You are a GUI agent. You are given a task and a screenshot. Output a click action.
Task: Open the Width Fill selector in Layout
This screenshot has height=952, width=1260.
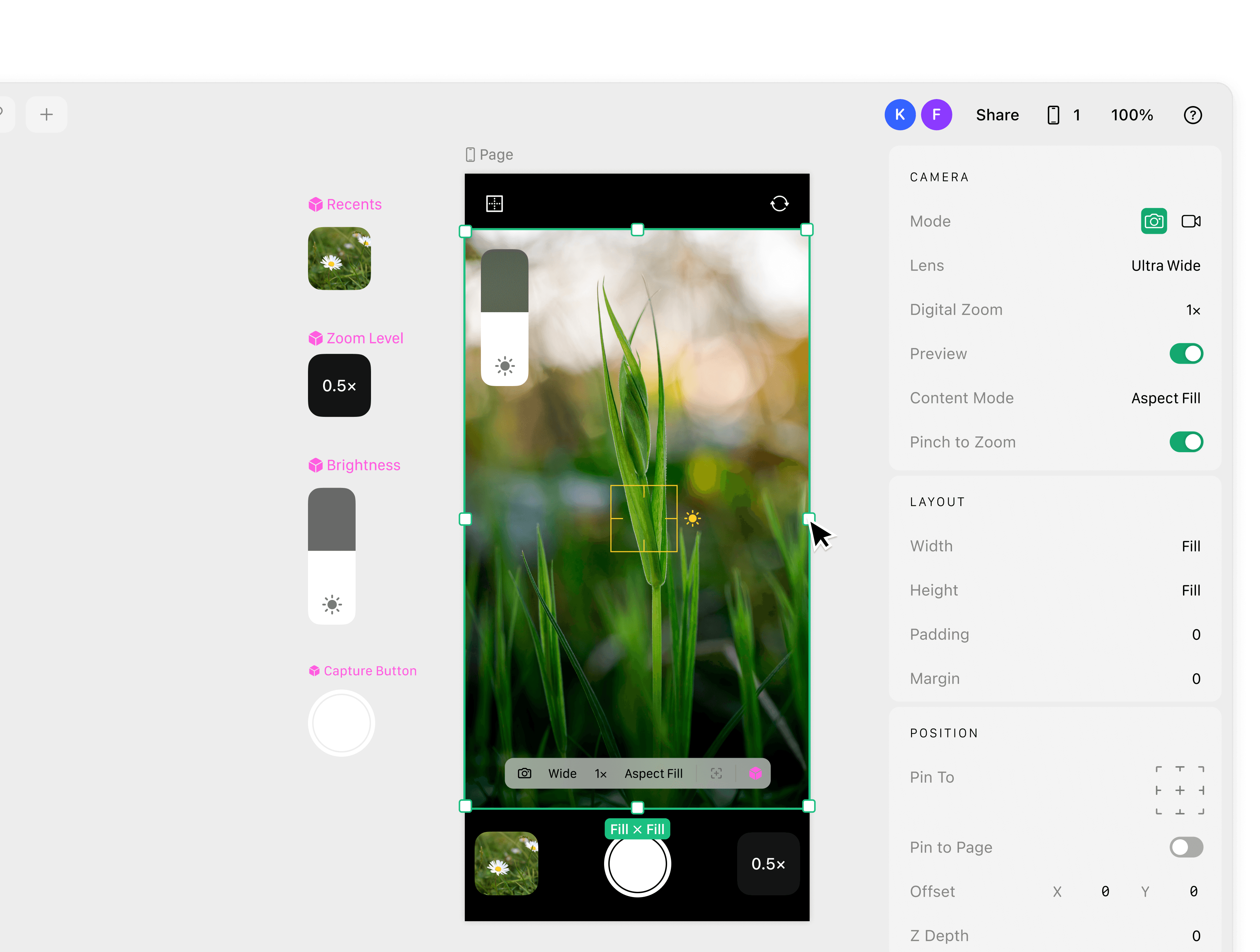click(x=1190, y=545)
